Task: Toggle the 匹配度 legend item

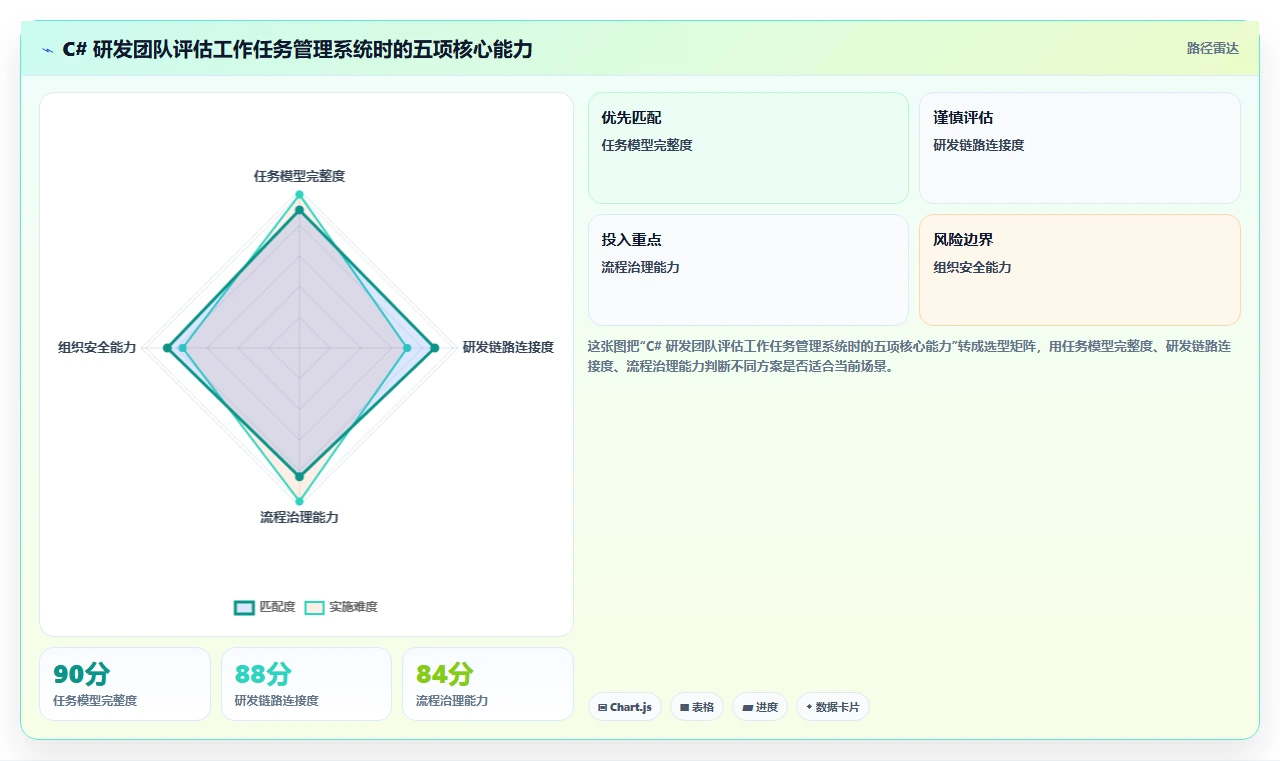Action: [265, 607]
